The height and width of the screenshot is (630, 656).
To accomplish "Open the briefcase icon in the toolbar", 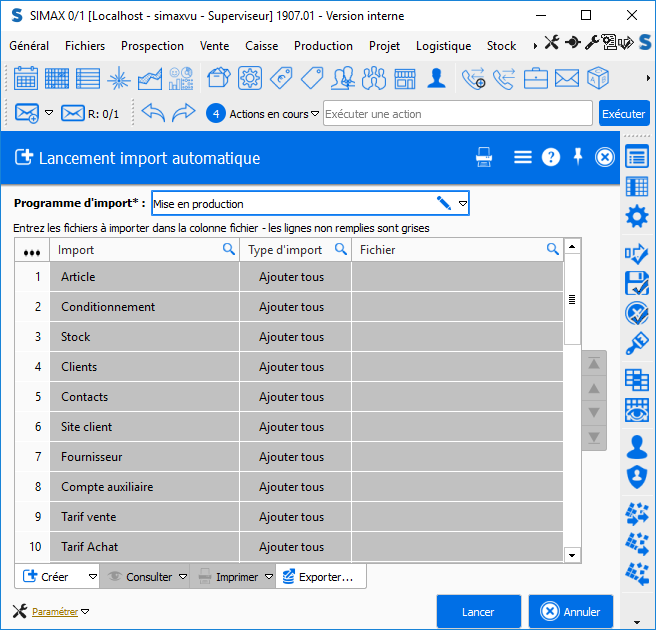I will point(536,78).
